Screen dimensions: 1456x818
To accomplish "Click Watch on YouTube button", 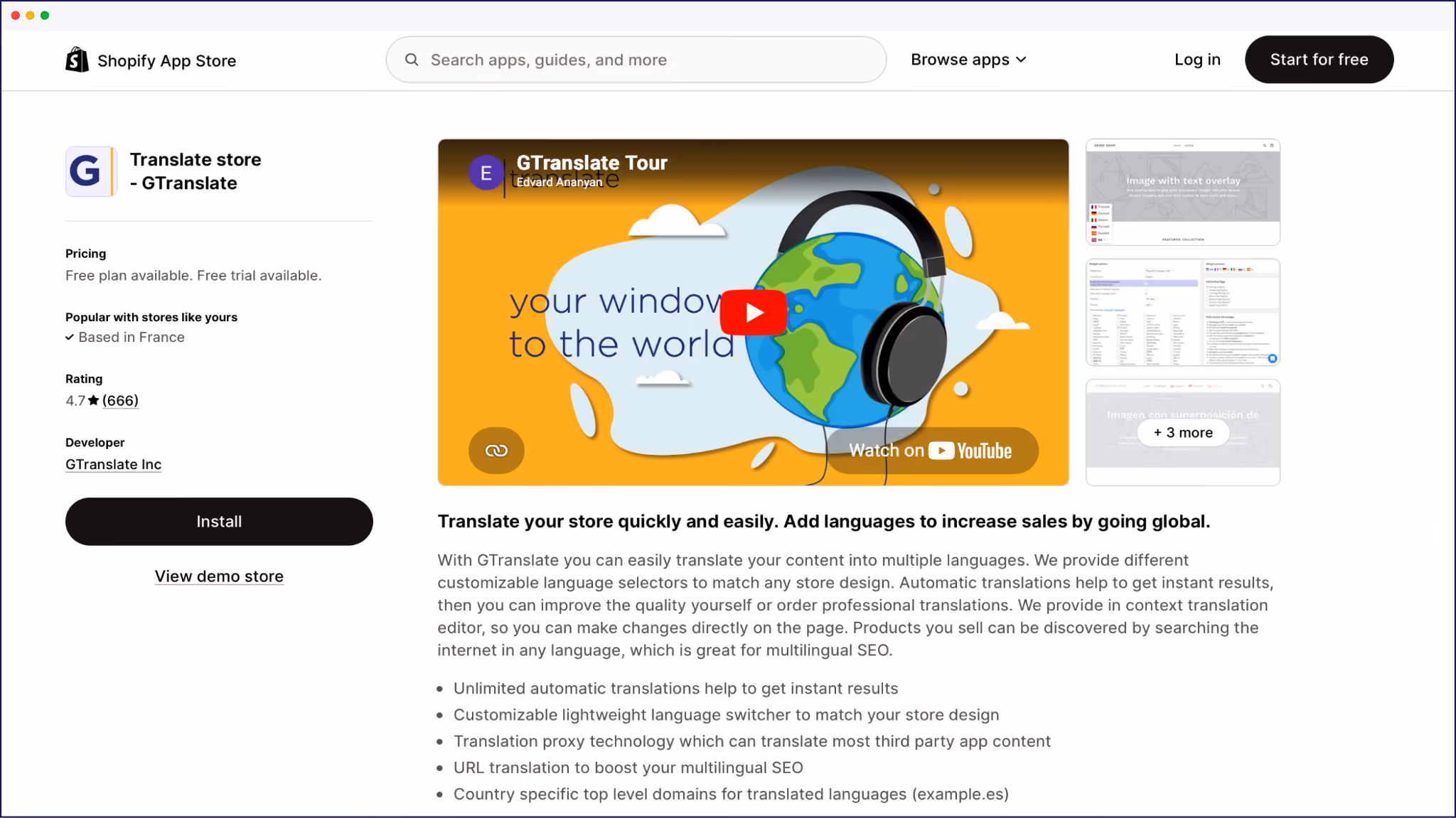I will click(931, 451).
